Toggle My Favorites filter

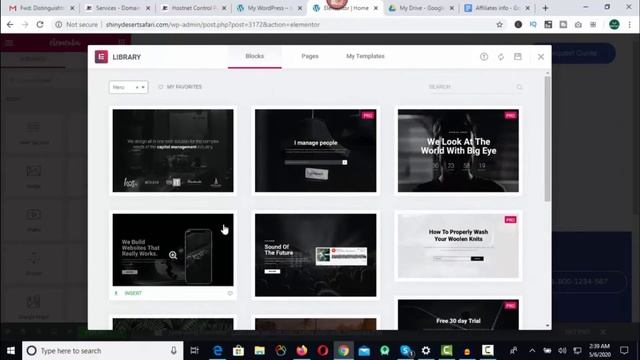[x=180, y=87]
